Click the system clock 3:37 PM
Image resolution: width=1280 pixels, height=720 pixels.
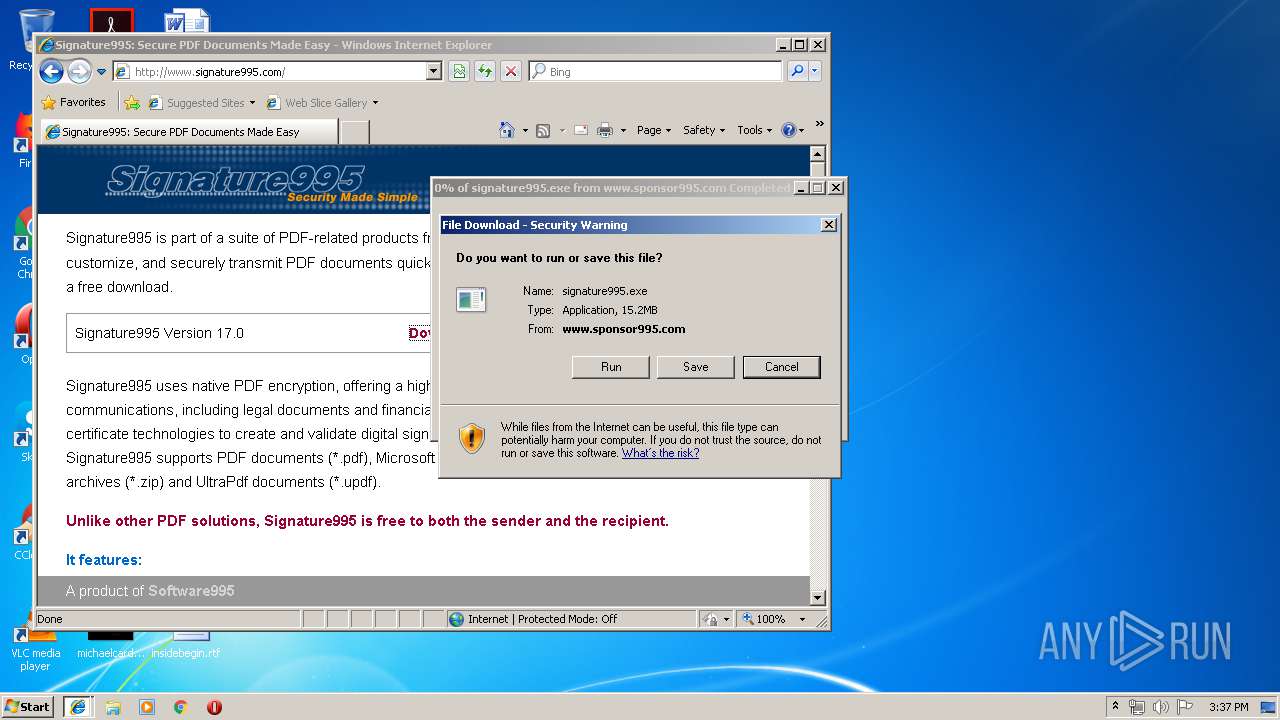1228,707
